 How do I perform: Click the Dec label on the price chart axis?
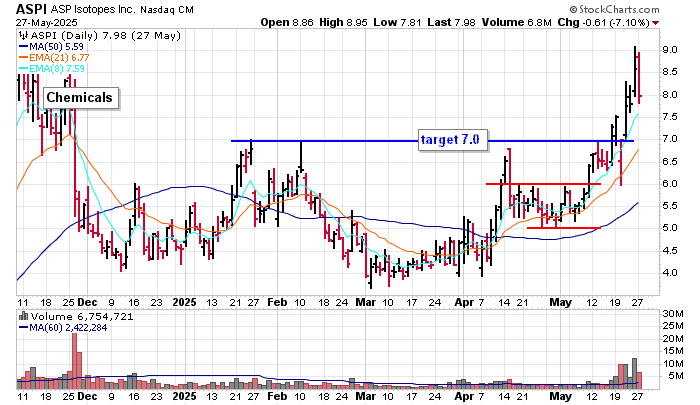click(x=87, y=302)
